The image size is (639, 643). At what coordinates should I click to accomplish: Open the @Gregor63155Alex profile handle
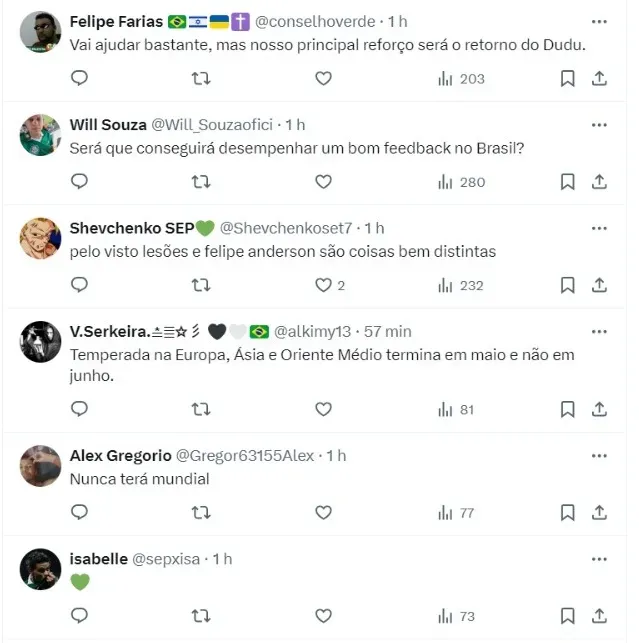245,455
